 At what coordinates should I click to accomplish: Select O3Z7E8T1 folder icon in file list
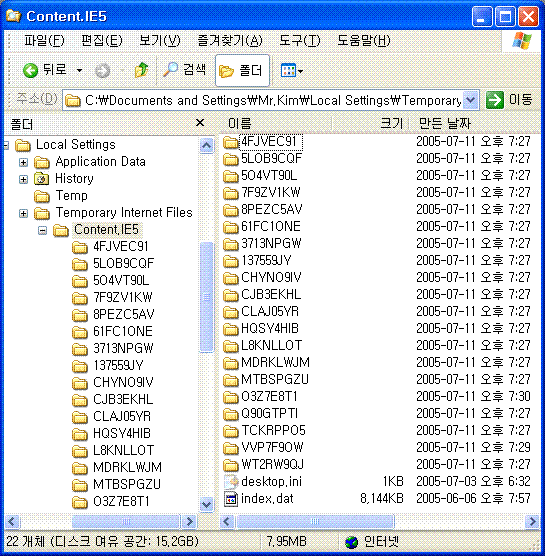230,397
